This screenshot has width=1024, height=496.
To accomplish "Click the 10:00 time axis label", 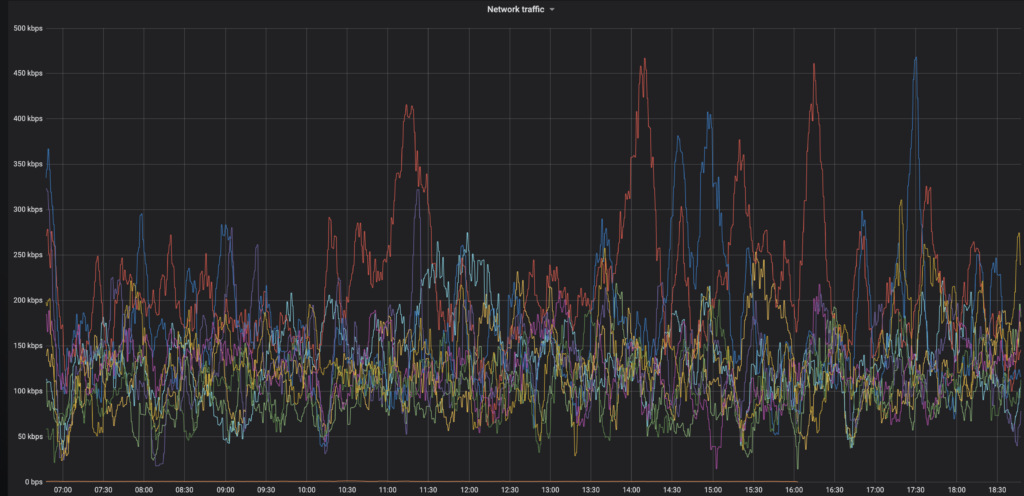I will point(307,491).
